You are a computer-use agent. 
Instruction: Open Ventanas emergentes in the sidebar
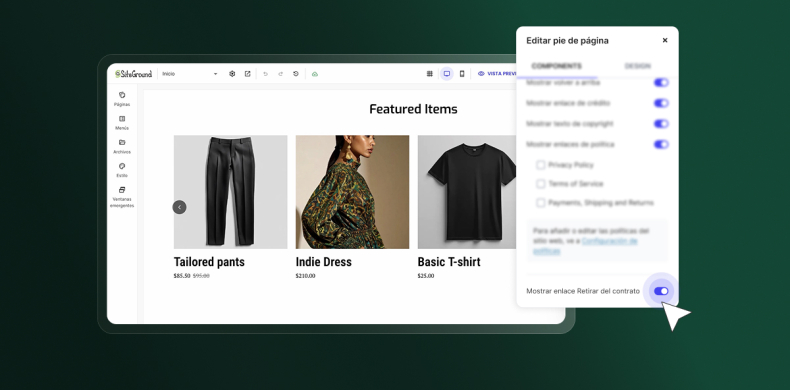122,197
